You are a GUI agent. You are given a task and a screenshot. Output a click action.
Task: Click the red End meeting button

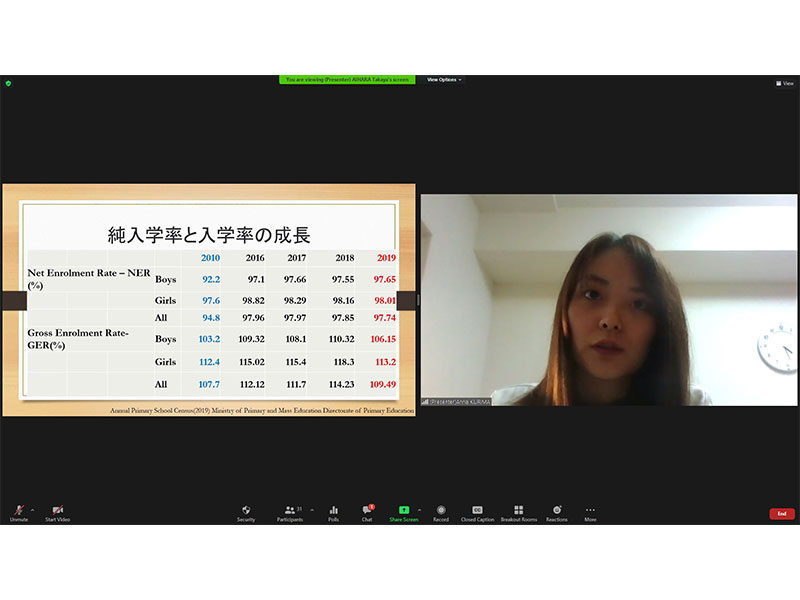pyautogui.click(x=782, y=513)
